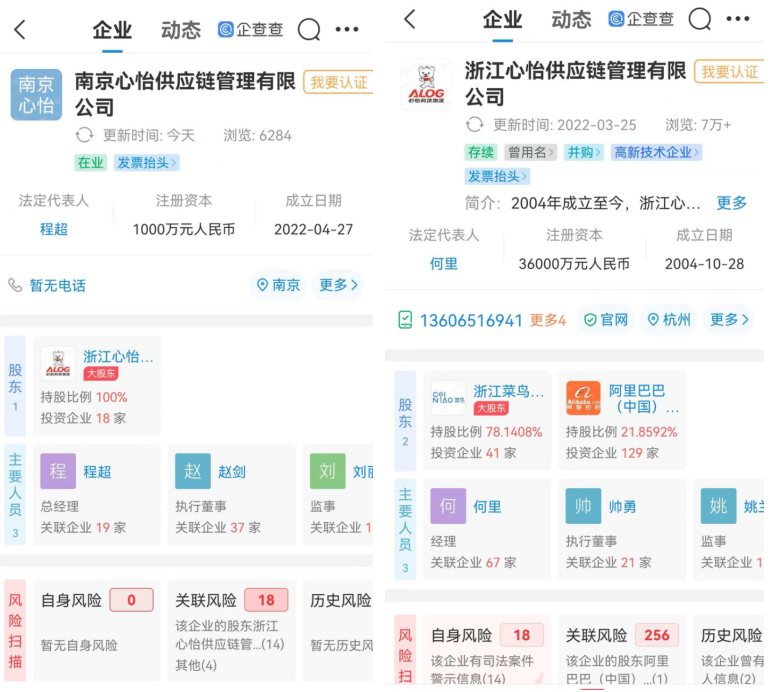Open 自身风险 card showing 0

97,630
